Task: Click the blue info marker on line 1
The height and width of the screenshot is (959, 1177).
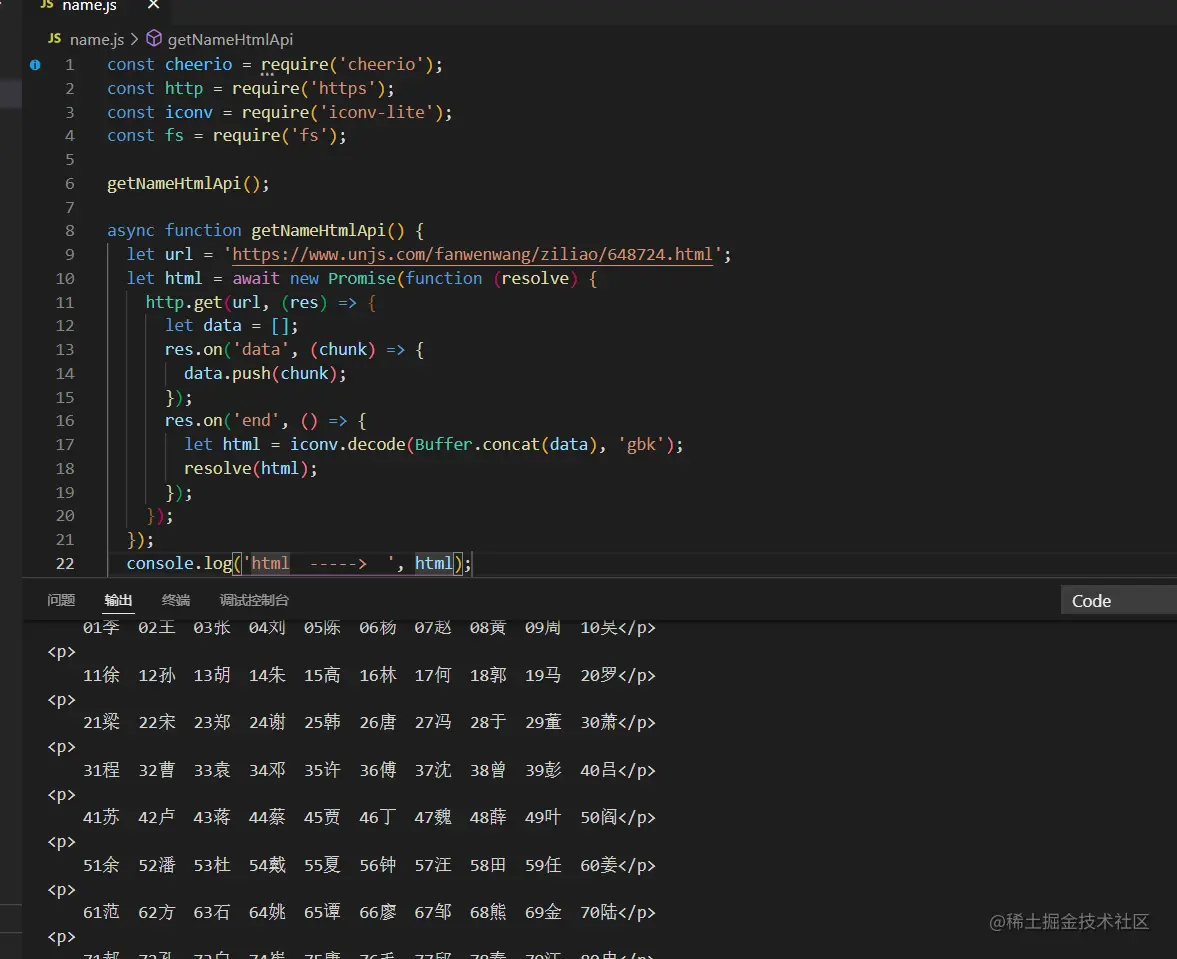Action: (35, 65)
